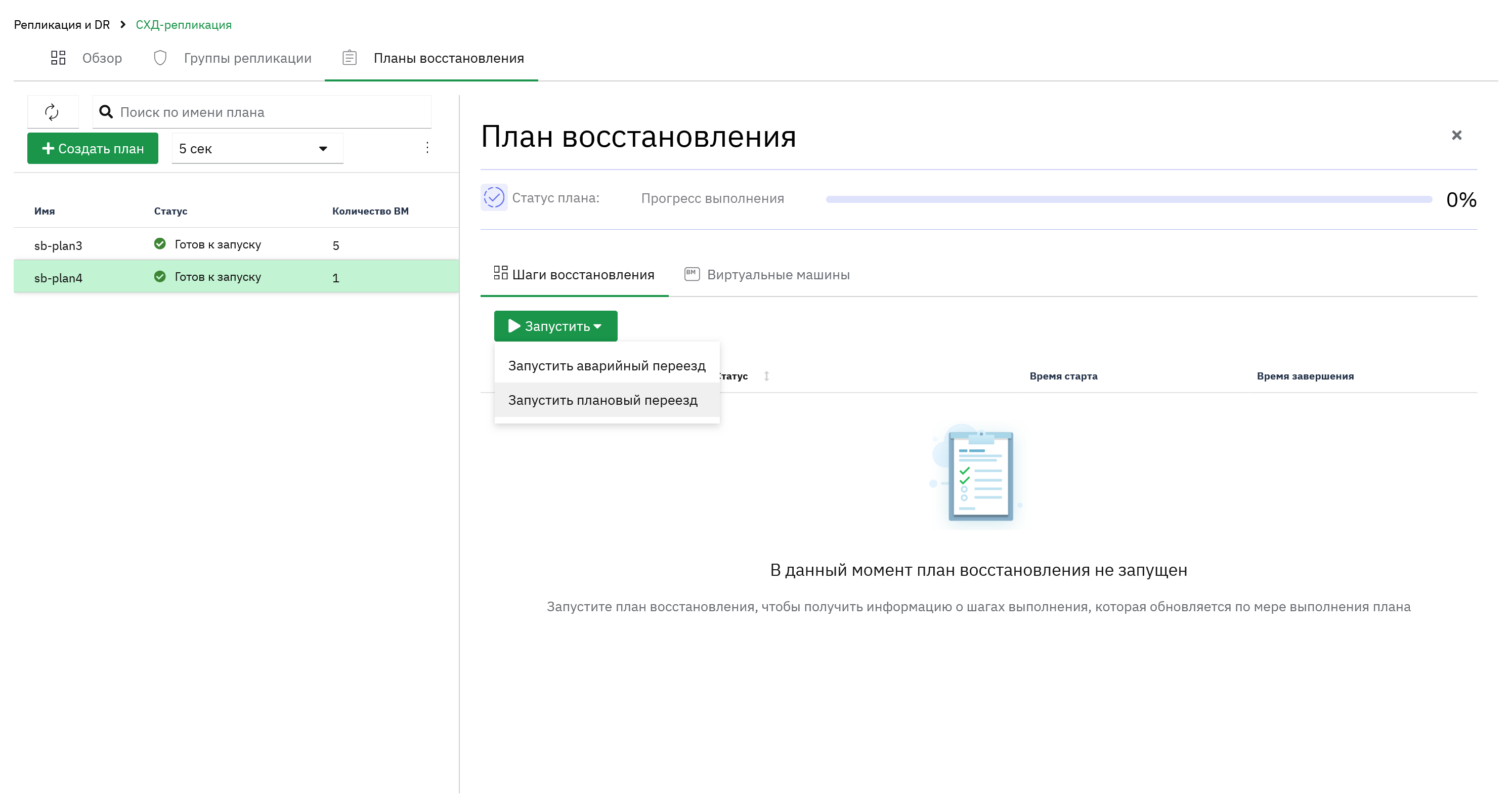Click the shield icon of Группы репликации
The height and width of the screenshot is (803, 1512).
point(160,58)
